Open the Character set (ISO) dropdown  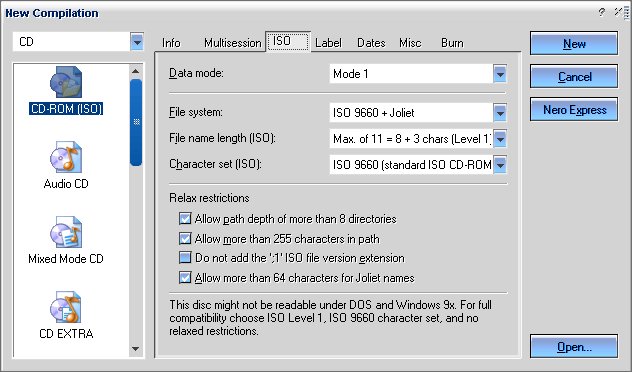pyautogui.click(x=500, y=165)
